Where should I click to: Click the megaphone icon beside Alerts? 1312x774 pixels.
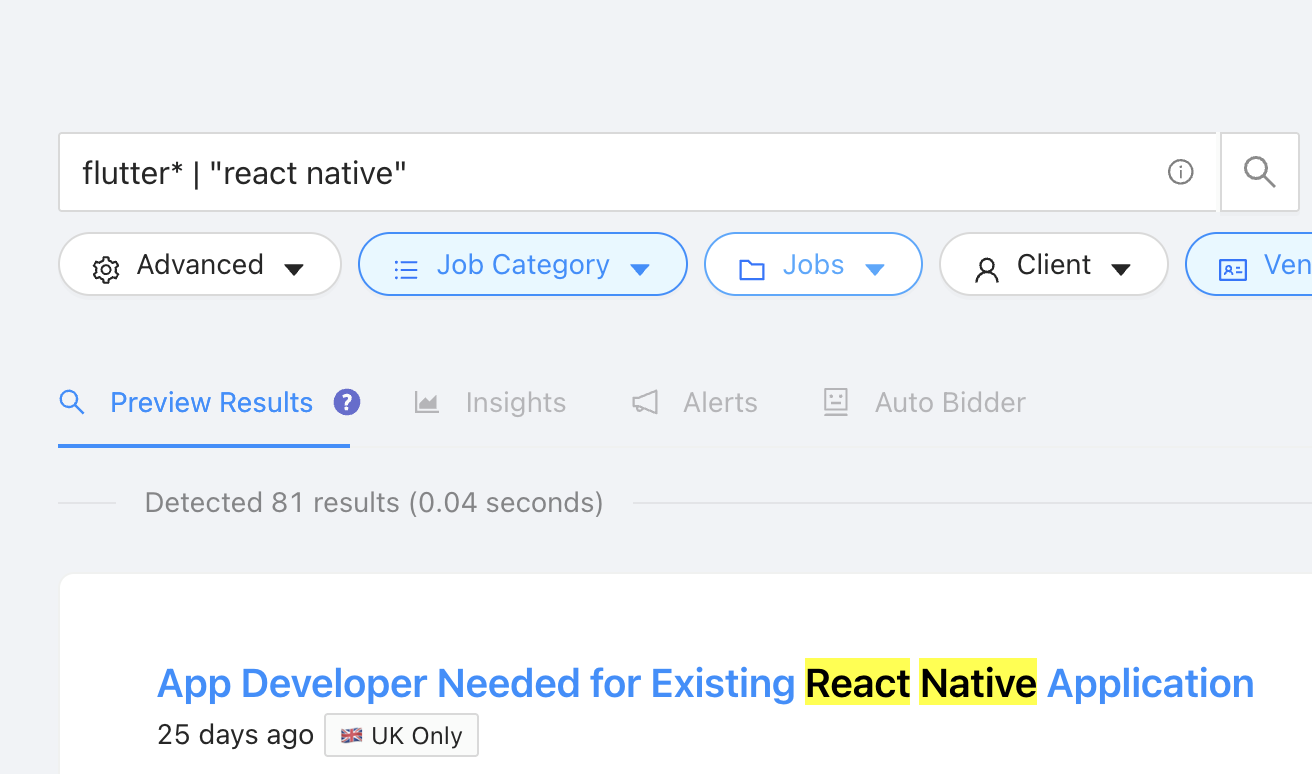coord(645,402)
